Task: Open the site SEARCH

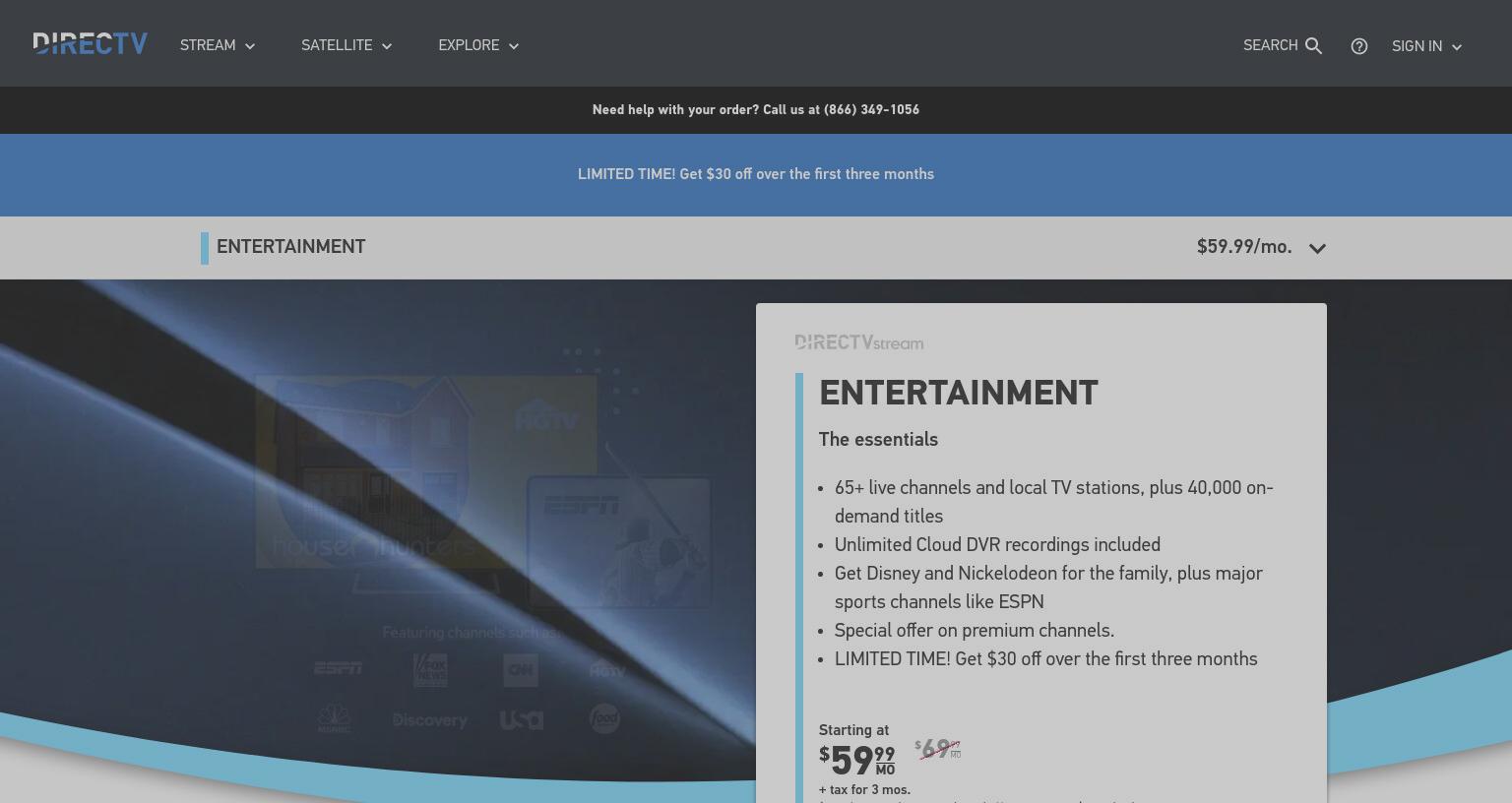Action: tap(1283, 46)
